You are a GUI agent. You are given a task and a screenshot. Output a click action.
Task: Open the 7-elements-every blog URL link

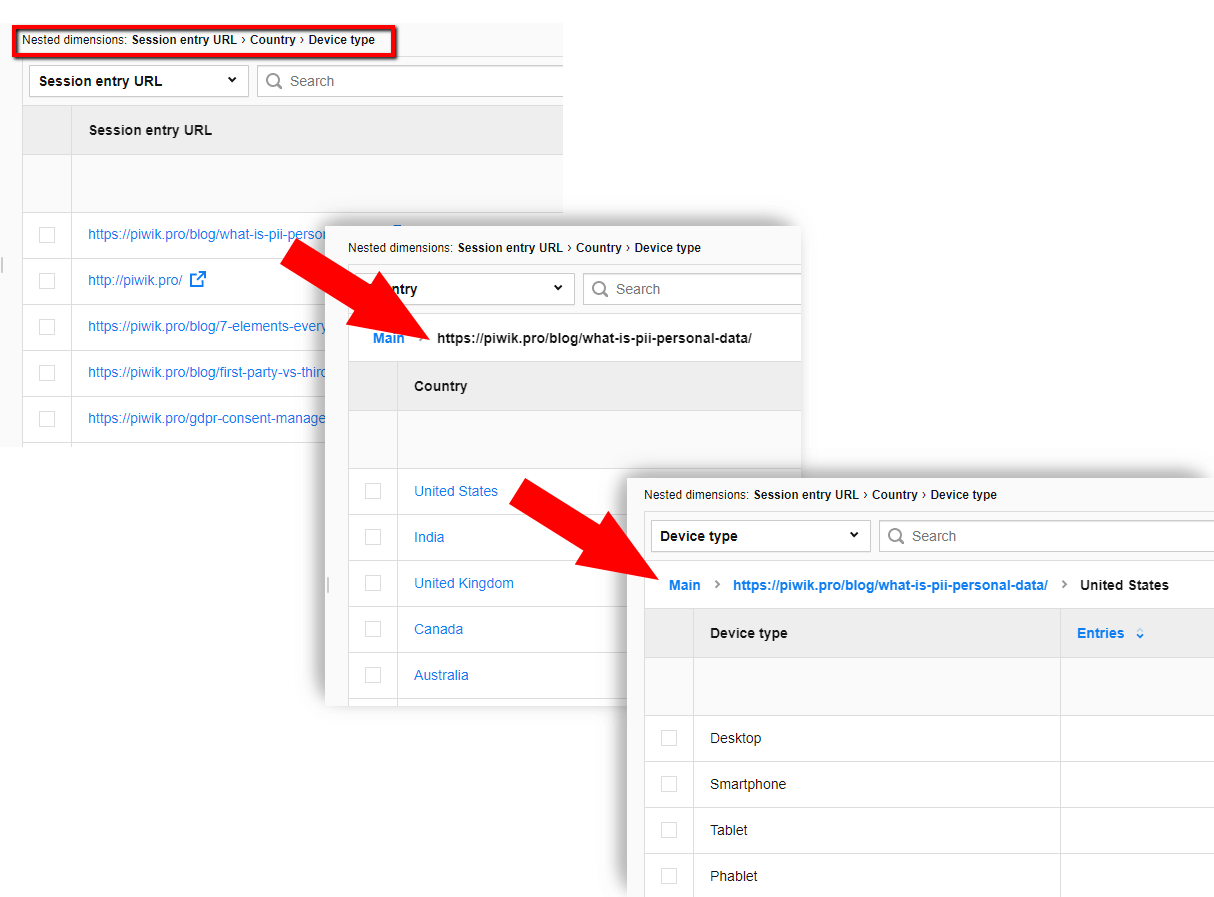[x=207, y=326]
